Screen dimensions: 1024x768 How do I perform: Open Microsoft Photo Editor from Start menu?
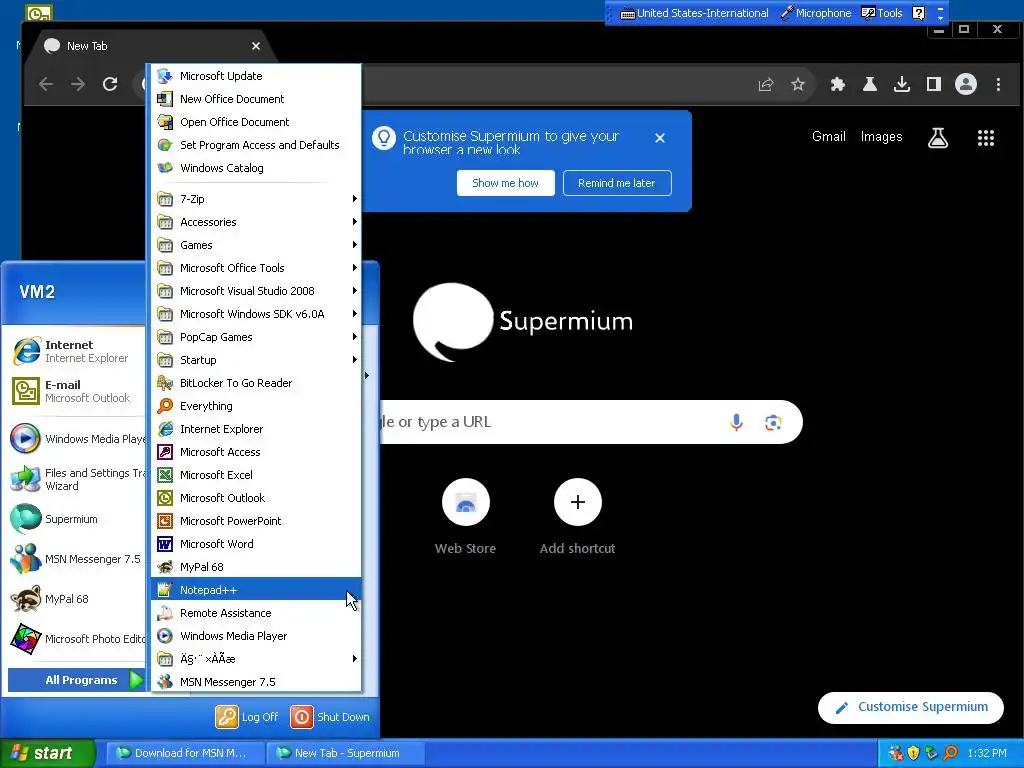[76, 639]
